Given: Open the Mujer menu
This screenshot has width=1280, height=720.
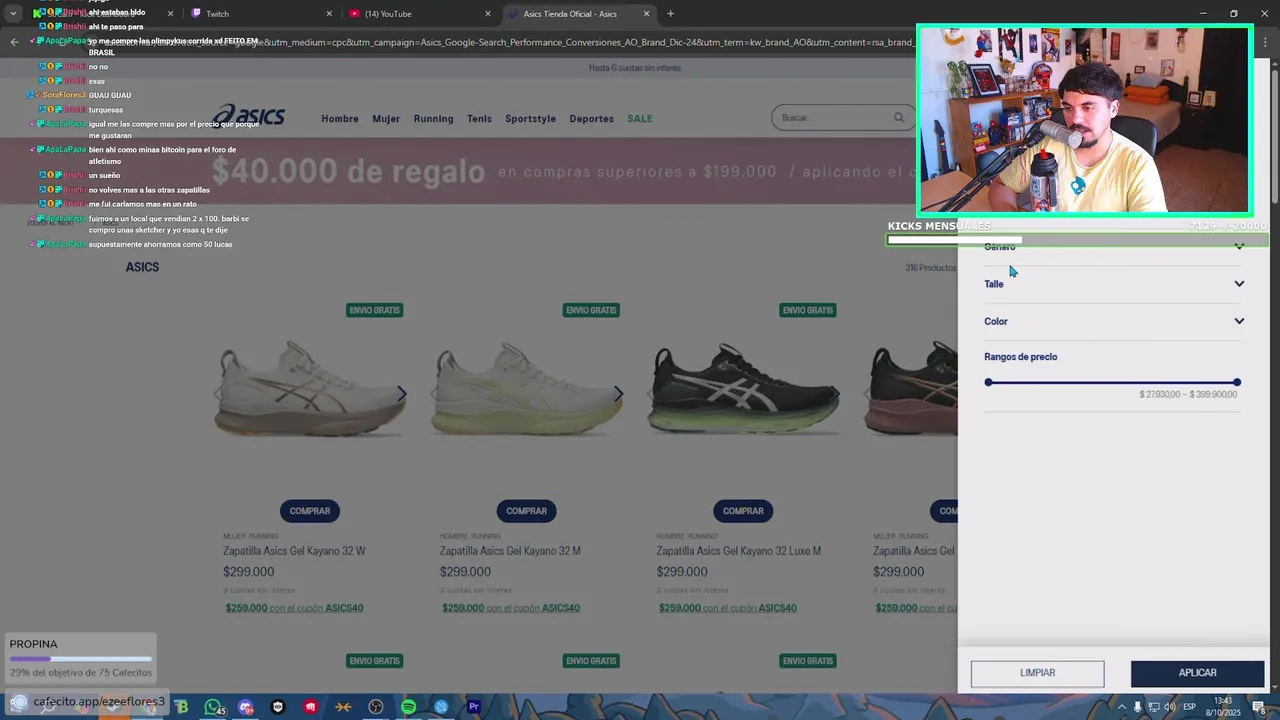Looking at the screenshot, I should pyautogui.click(x=386, y=118).
